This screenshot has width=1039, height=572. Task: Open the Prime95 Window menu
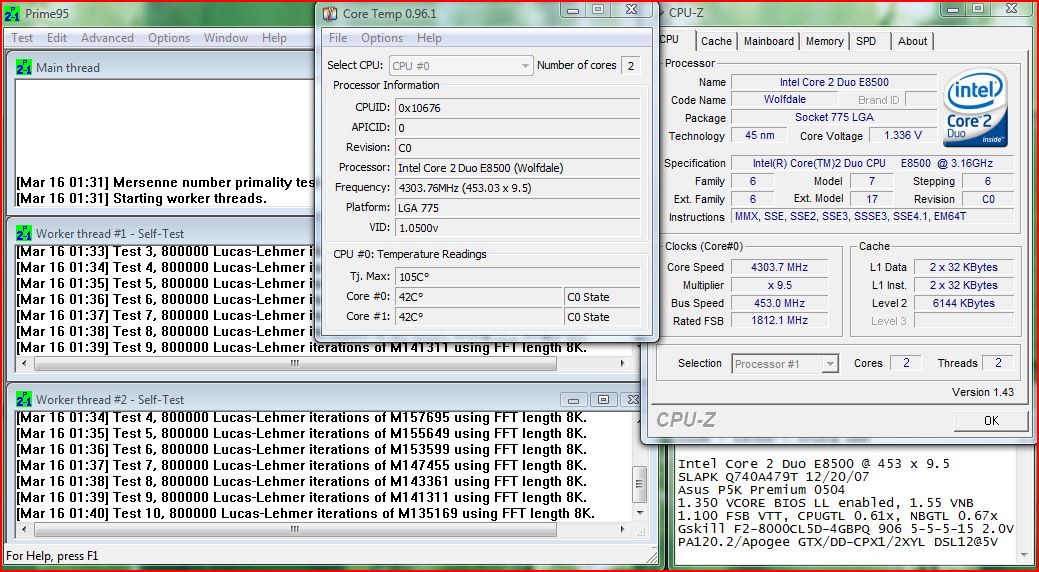[226, 38]
